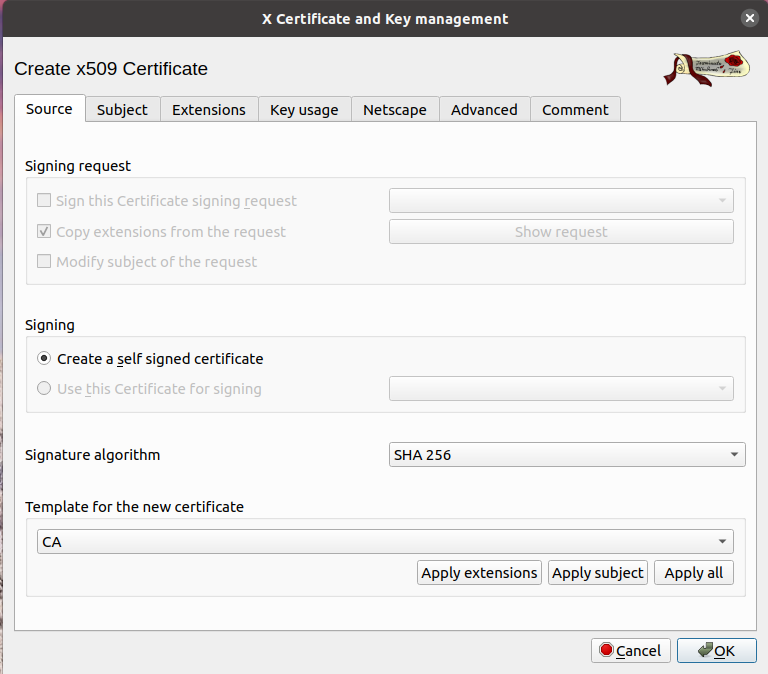Open the signing request selection dropdown
The image size is (768, 674).
coord(561,201)
